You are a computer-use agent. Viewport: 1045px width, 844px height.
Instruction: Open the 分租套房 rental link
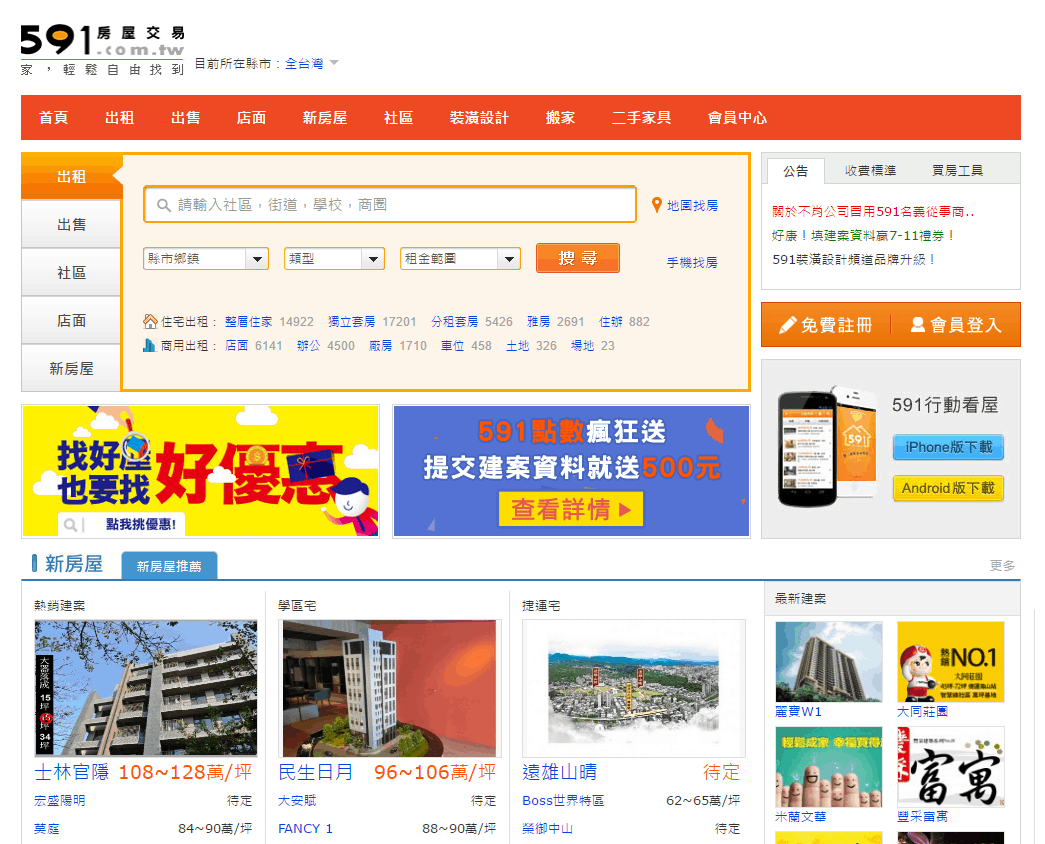(455, 321)
